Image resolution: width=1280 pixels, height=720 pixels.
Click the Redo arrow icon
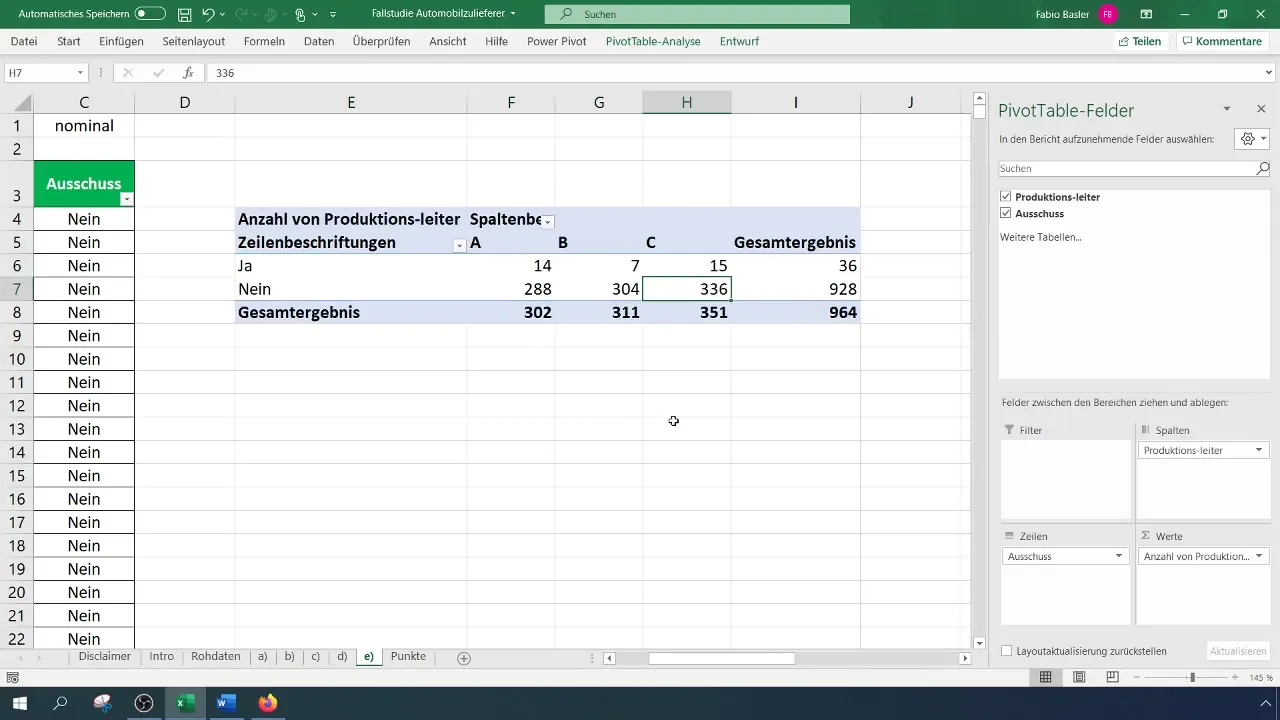242,15
